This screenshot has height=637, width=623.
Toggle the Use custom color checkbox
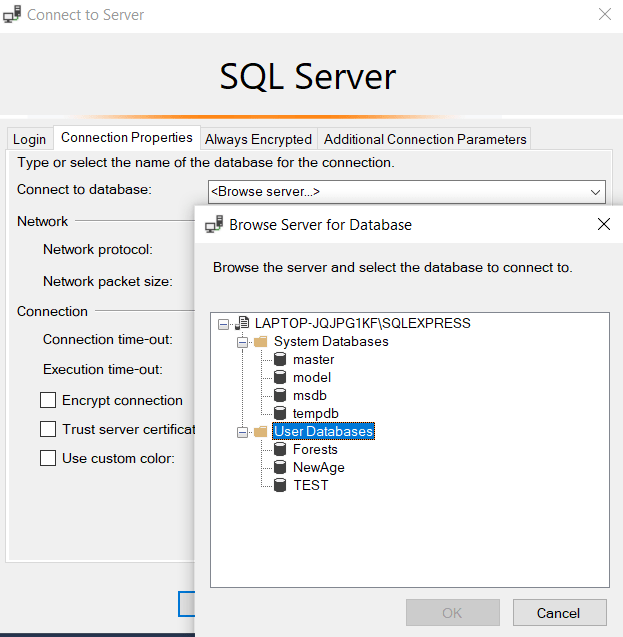click(48, 458)
